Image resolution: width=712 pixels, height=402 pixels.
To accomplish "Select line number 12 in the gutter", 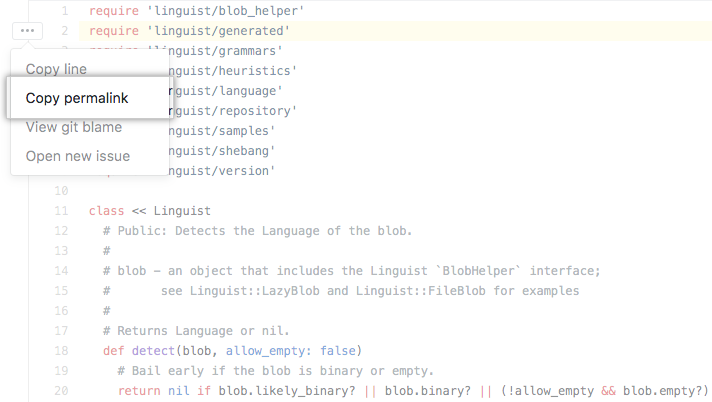I will pos(61,231).
